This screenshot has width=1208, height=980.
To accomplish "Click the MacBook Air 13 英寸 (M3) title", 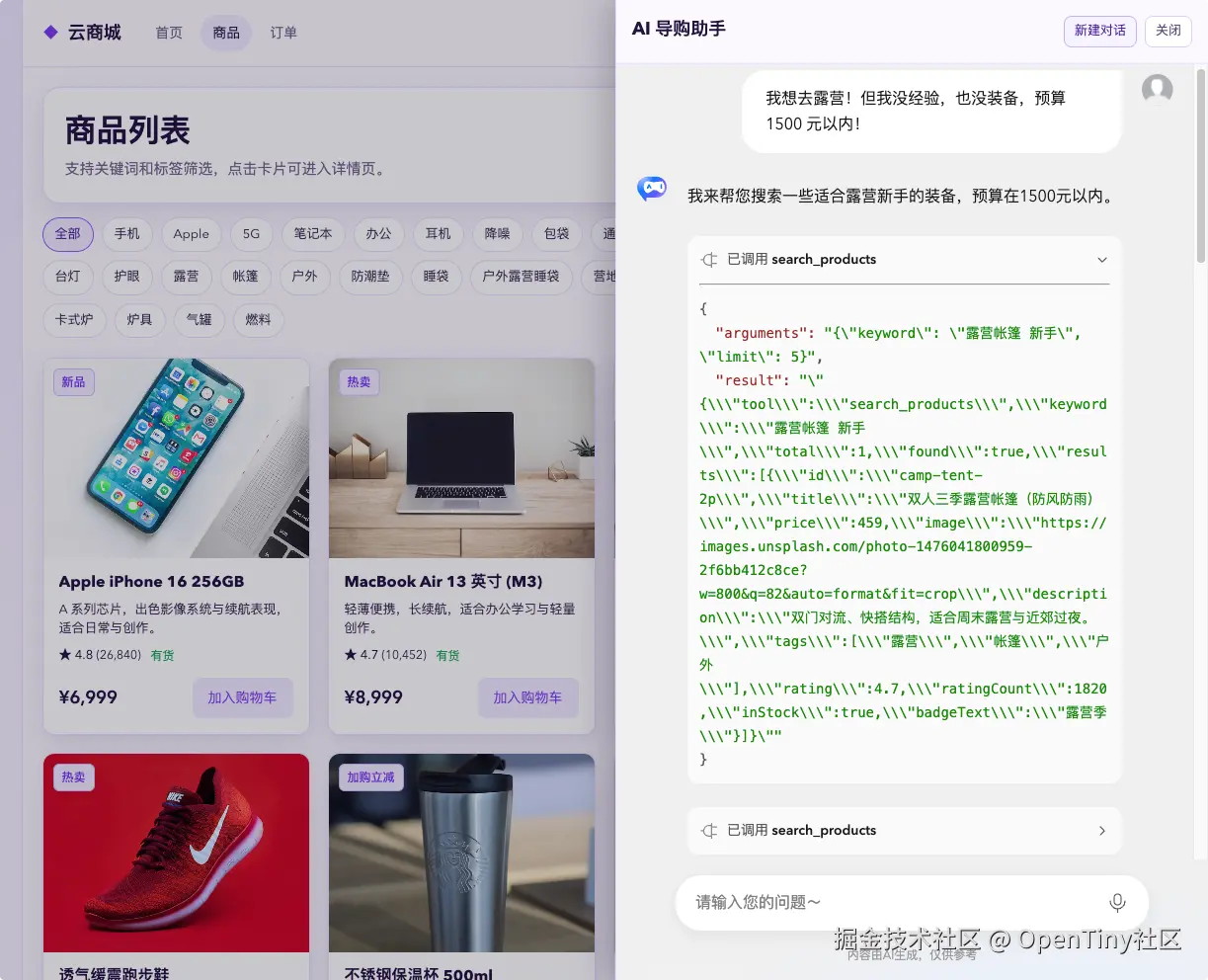I will pyautogui.click(x=443, y=582).
